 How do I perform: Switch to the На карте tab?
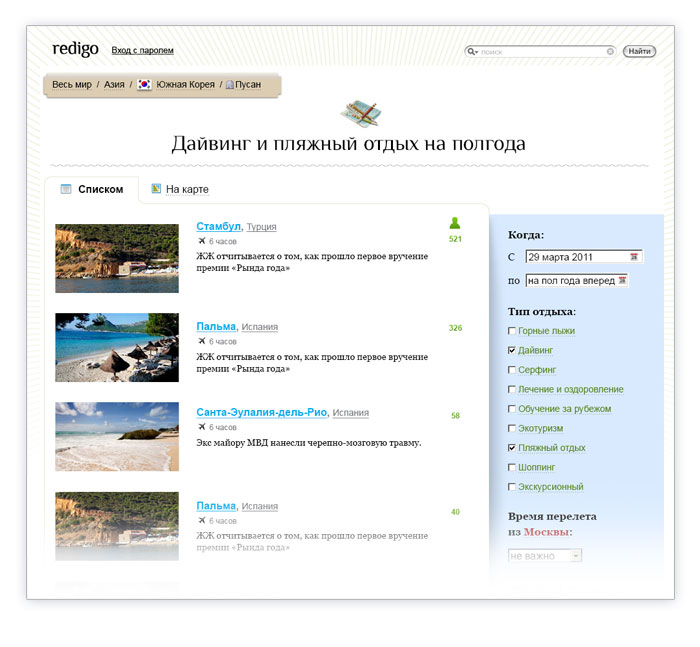click(x=186, y=189)
